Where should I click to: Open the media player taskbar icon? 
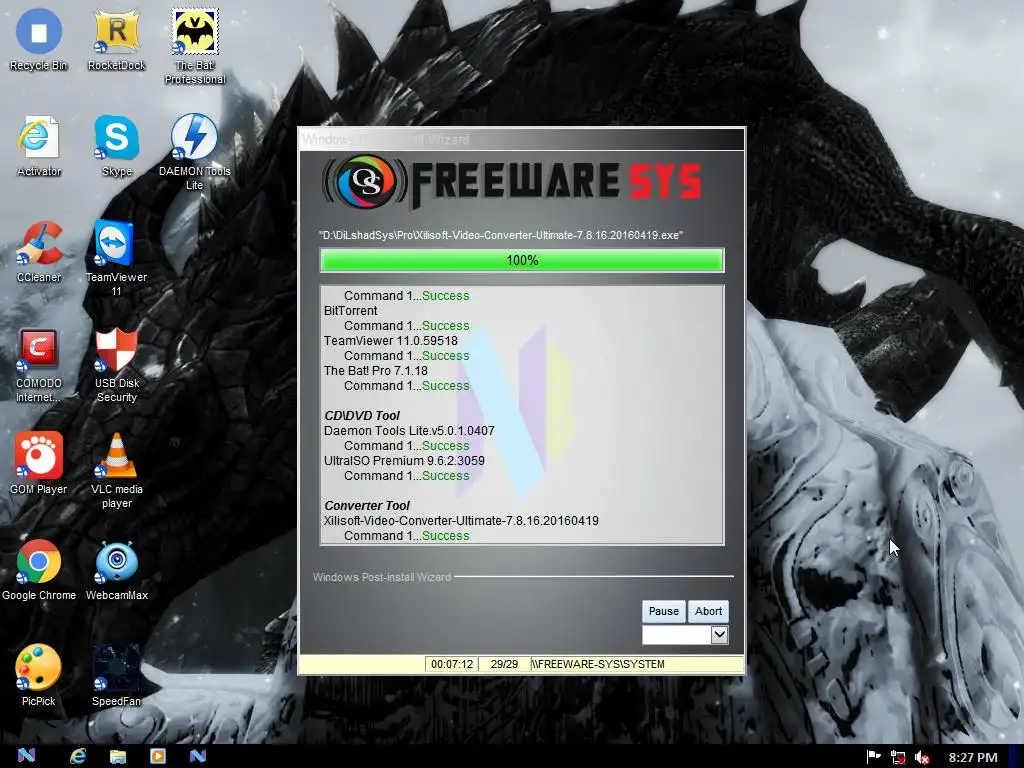click(x=158, y=756)
